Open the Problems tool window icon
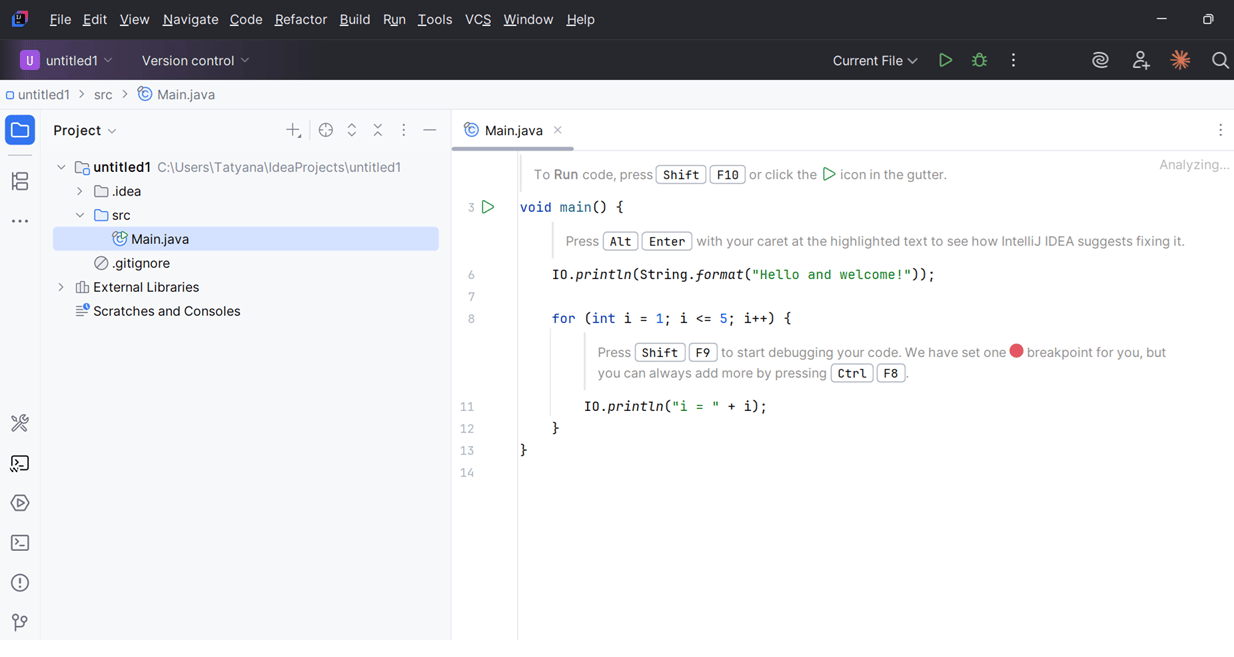1234x657 pixels. [20, 583]
